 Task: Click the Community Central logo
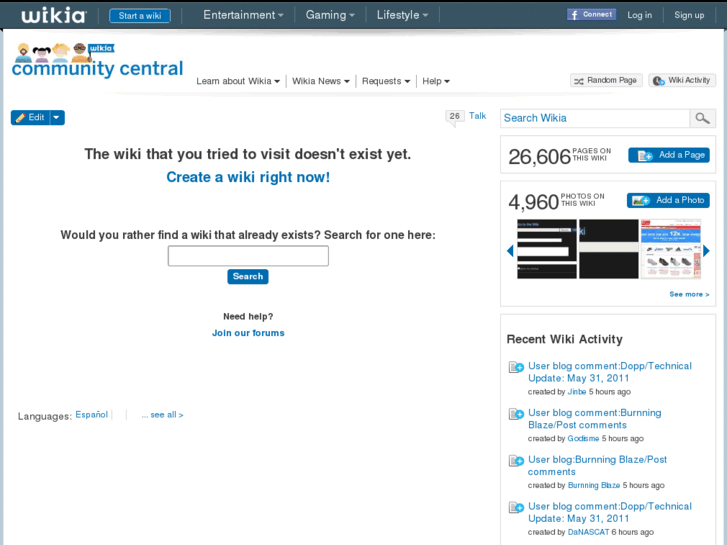pos(98,60)
